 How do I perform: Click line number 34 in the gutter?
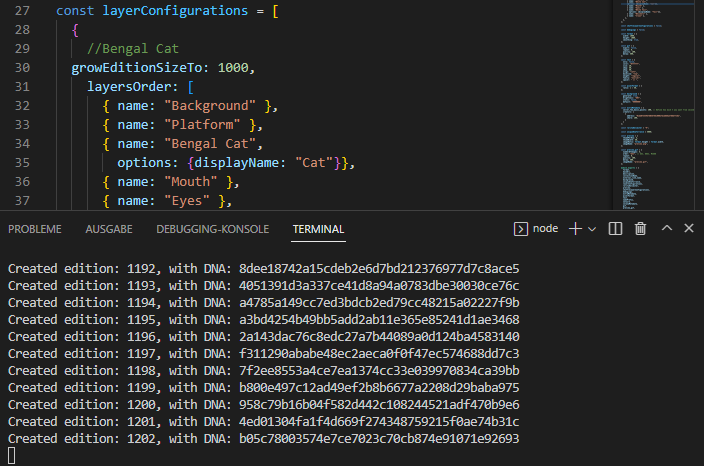tap(22, 144)
